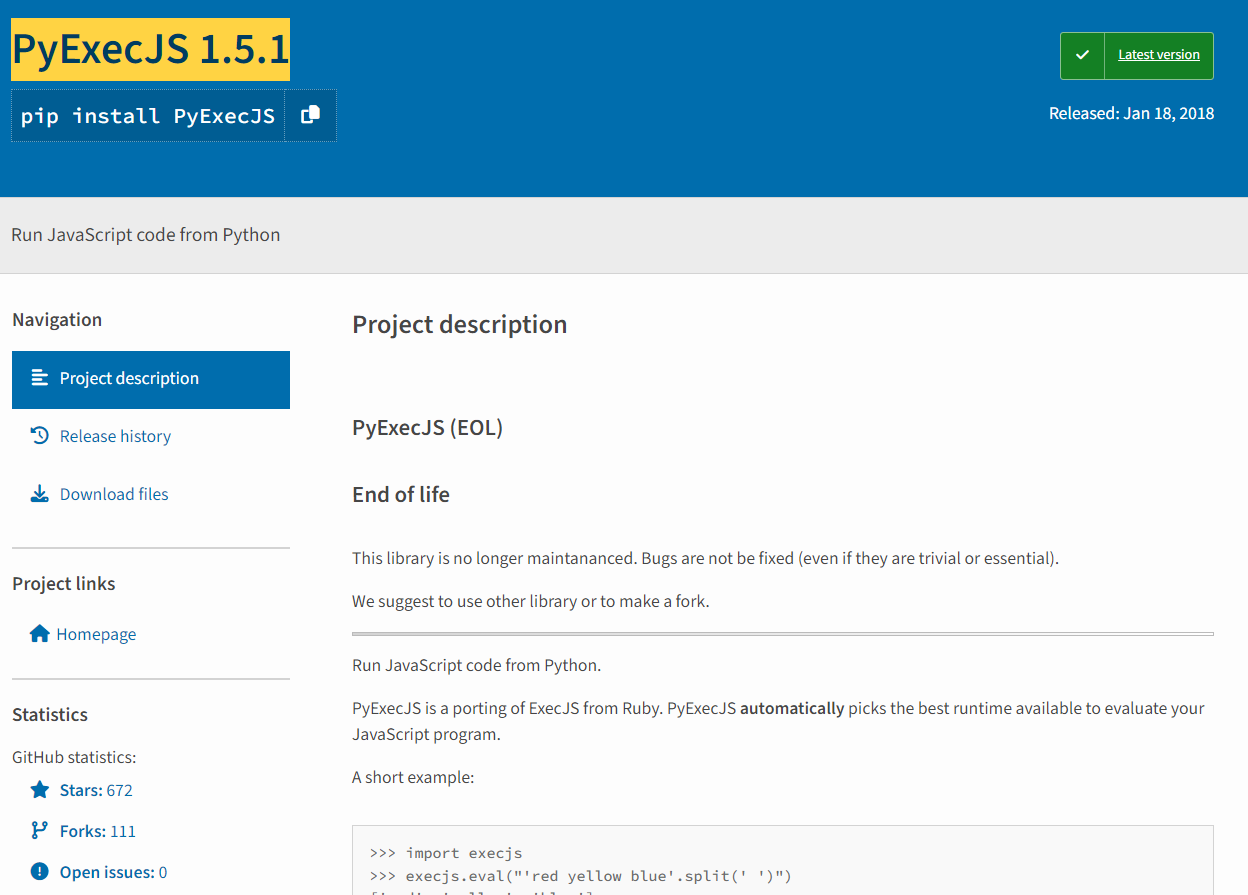This screenshot has width=1248, height=895.
Task: Click the Download files arrow icon
Action: (x=38, y=493)
